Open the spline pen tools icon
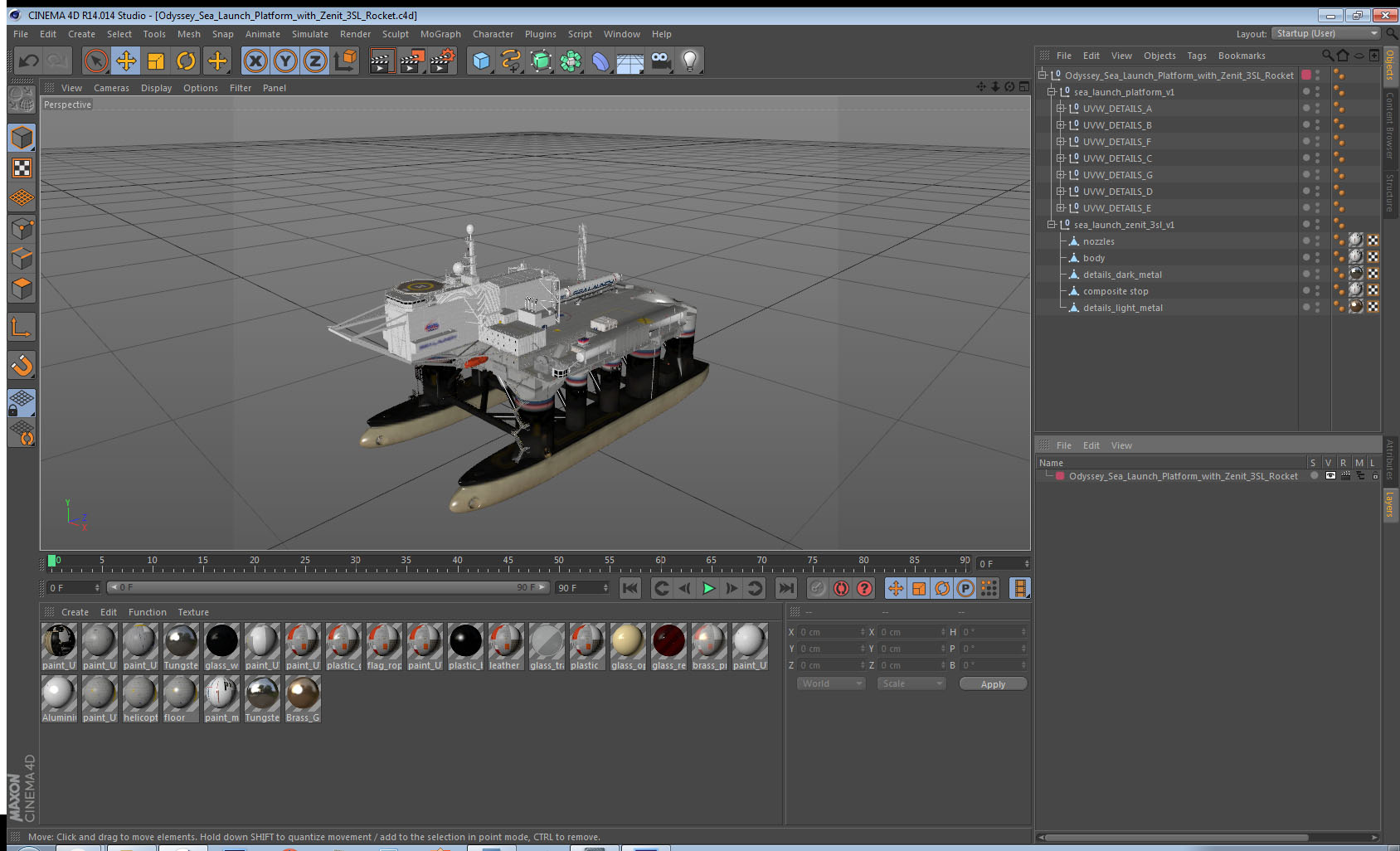The height and width of the screenshot is (851, 1400). click(x=511, y=61)
